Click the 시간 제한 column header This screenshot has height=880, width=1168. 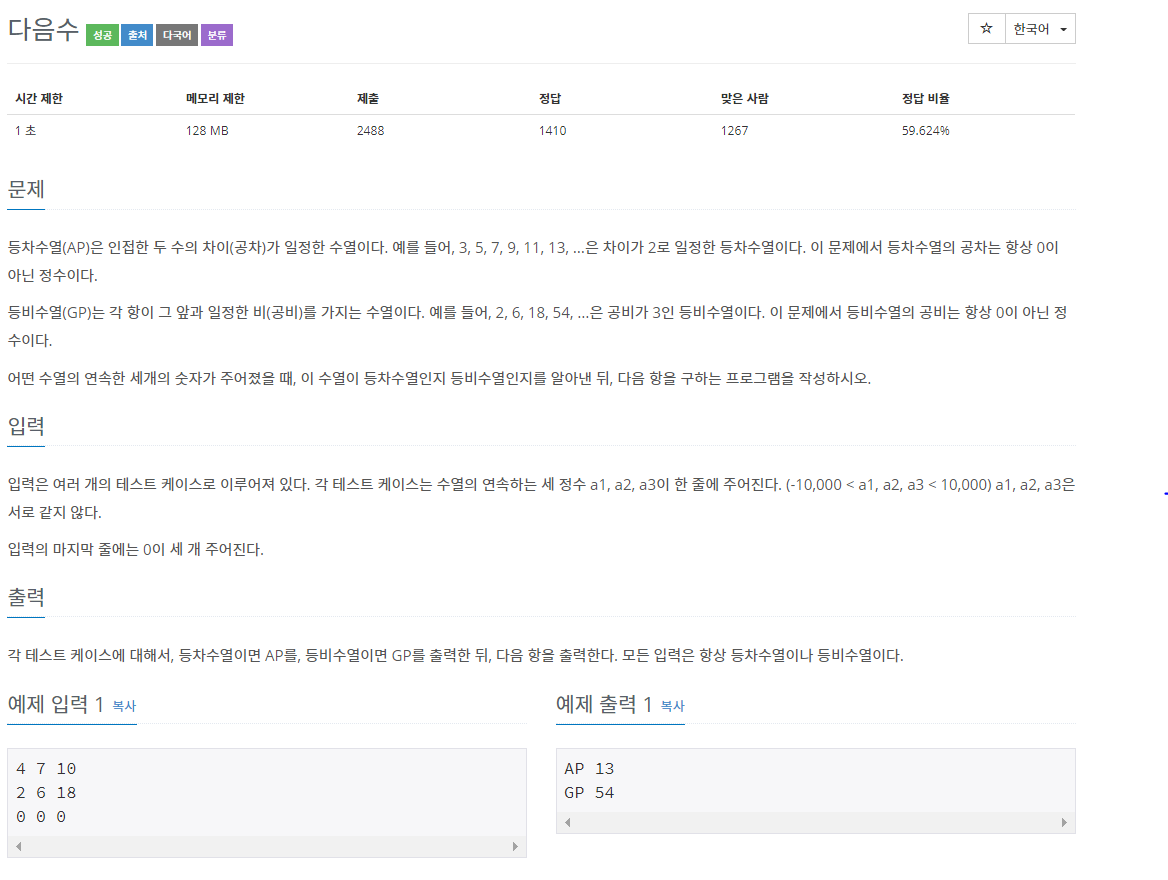coord(39,98)
